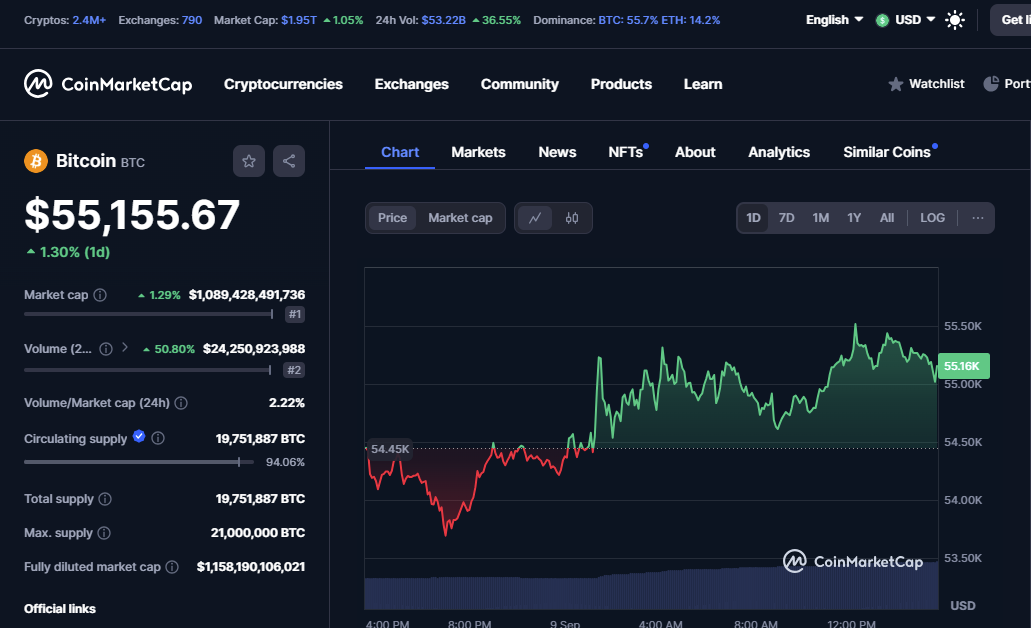Select the 7D time range
Viewport: 1031px width, 628px height.
pos(786,218)
